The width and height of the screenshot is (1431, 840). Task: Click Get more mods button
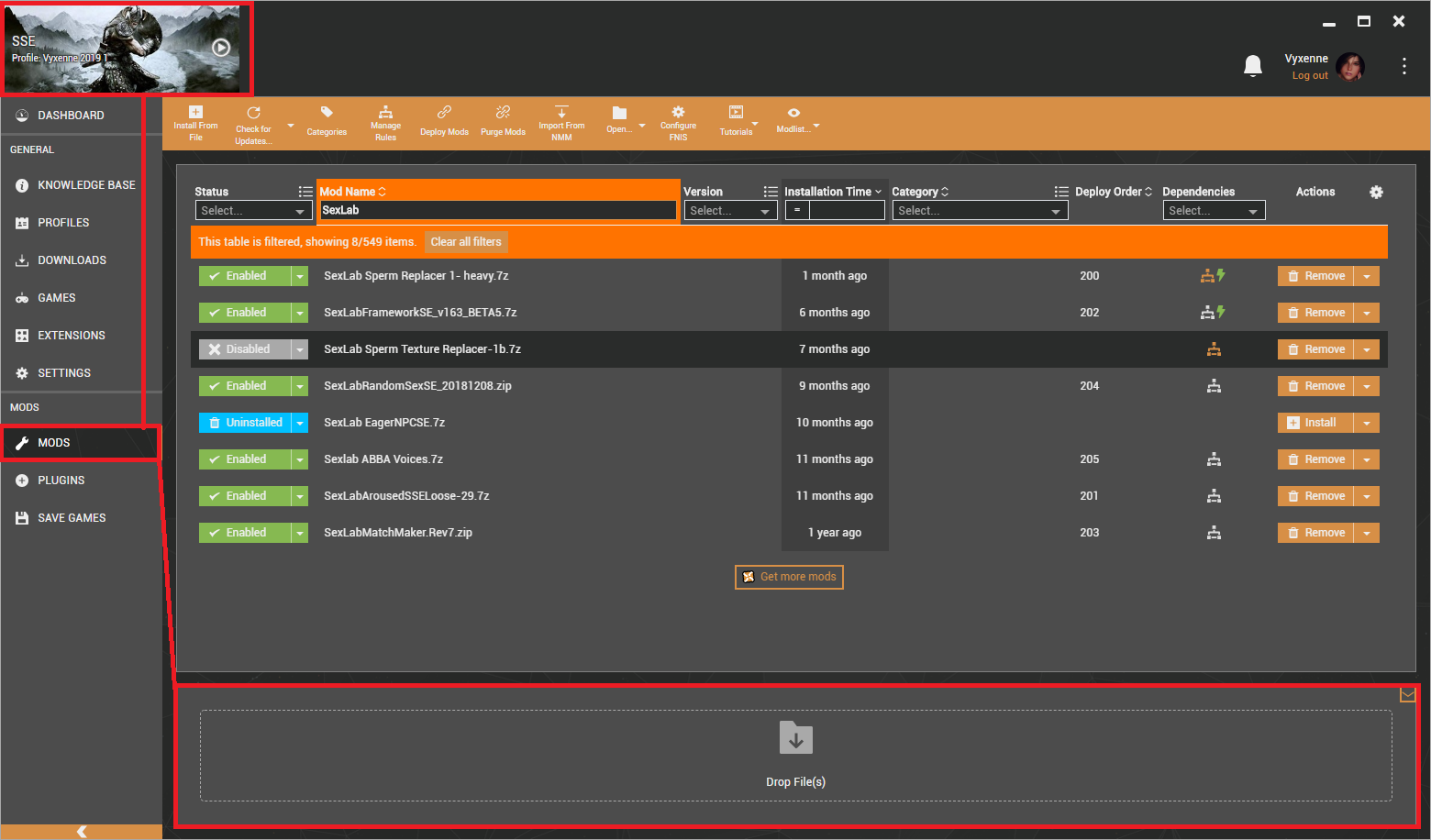[x=789, y=577]
